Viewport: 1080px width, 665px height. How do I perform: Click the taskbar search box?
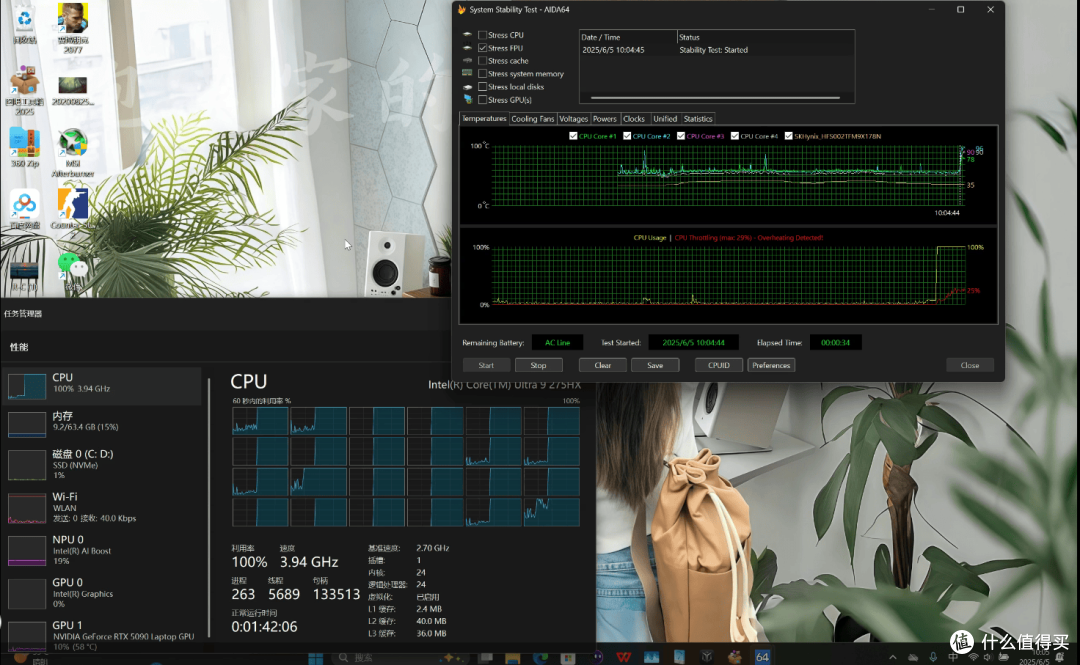[x=399, y=657]
